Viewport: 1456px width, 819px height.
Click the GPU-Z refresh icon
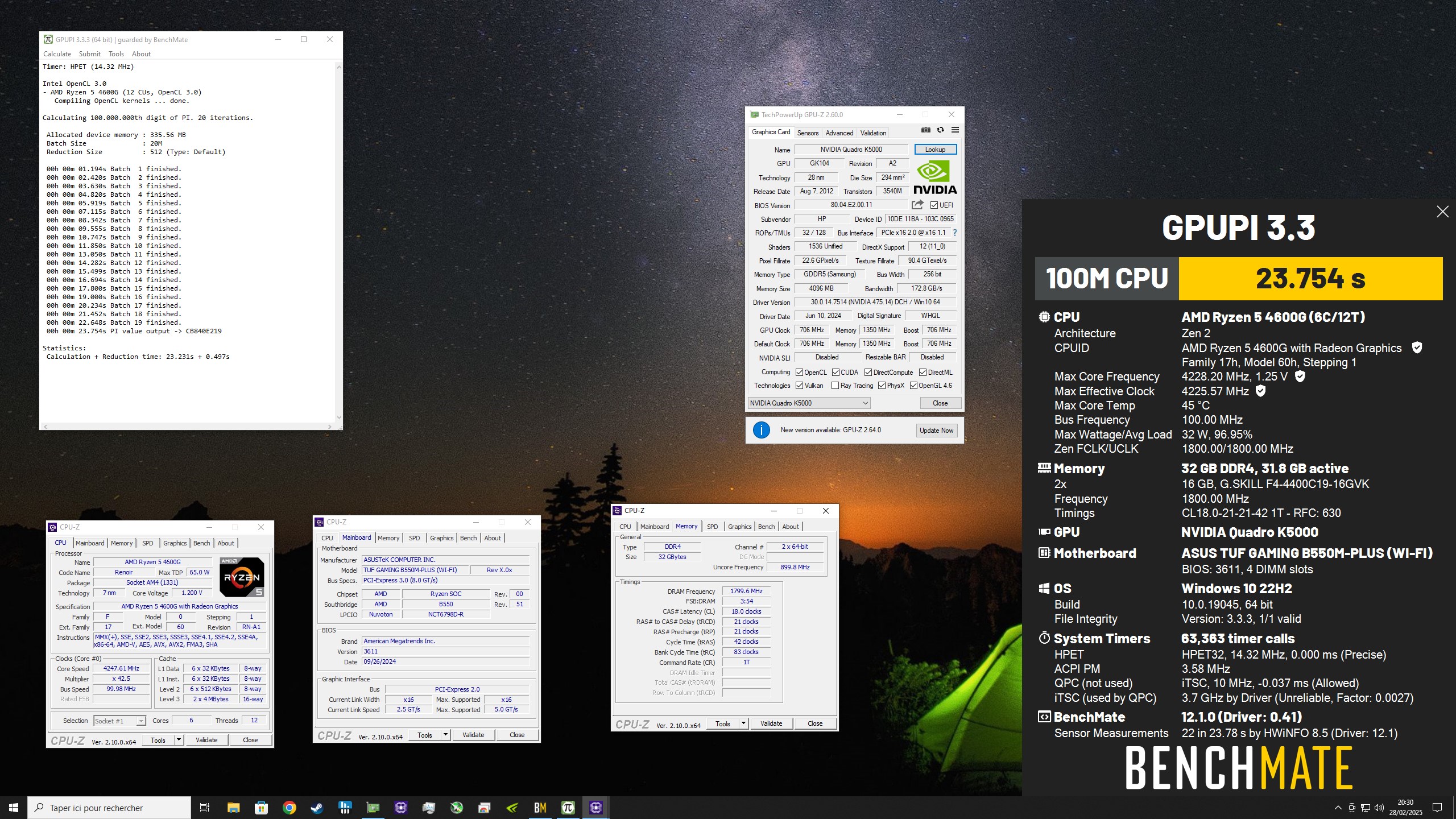(x=940, y=130)
